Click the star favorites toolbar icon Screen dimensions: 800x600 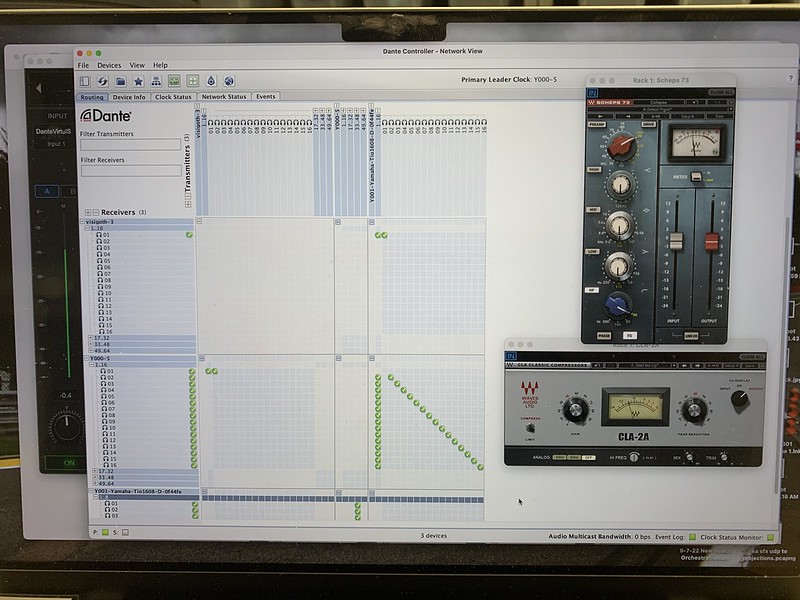coord(138,81)
